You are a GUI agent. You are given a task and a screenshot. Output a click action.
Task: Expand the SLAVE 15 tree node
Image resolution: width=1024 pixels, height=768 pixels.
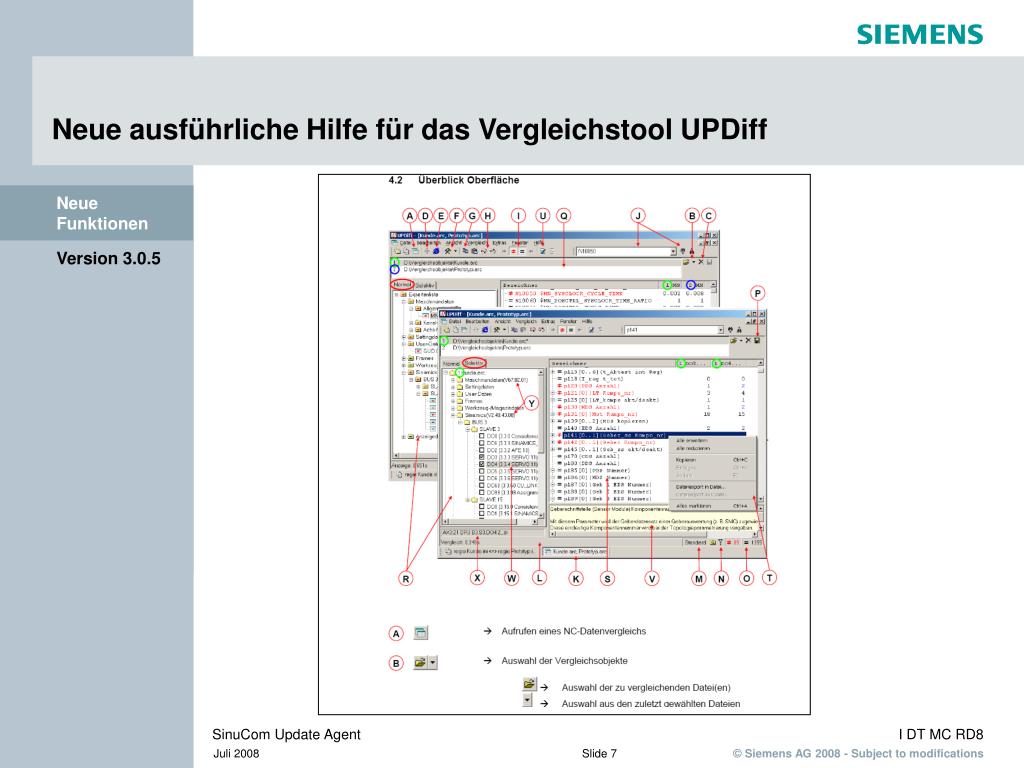tap(468, 500)
